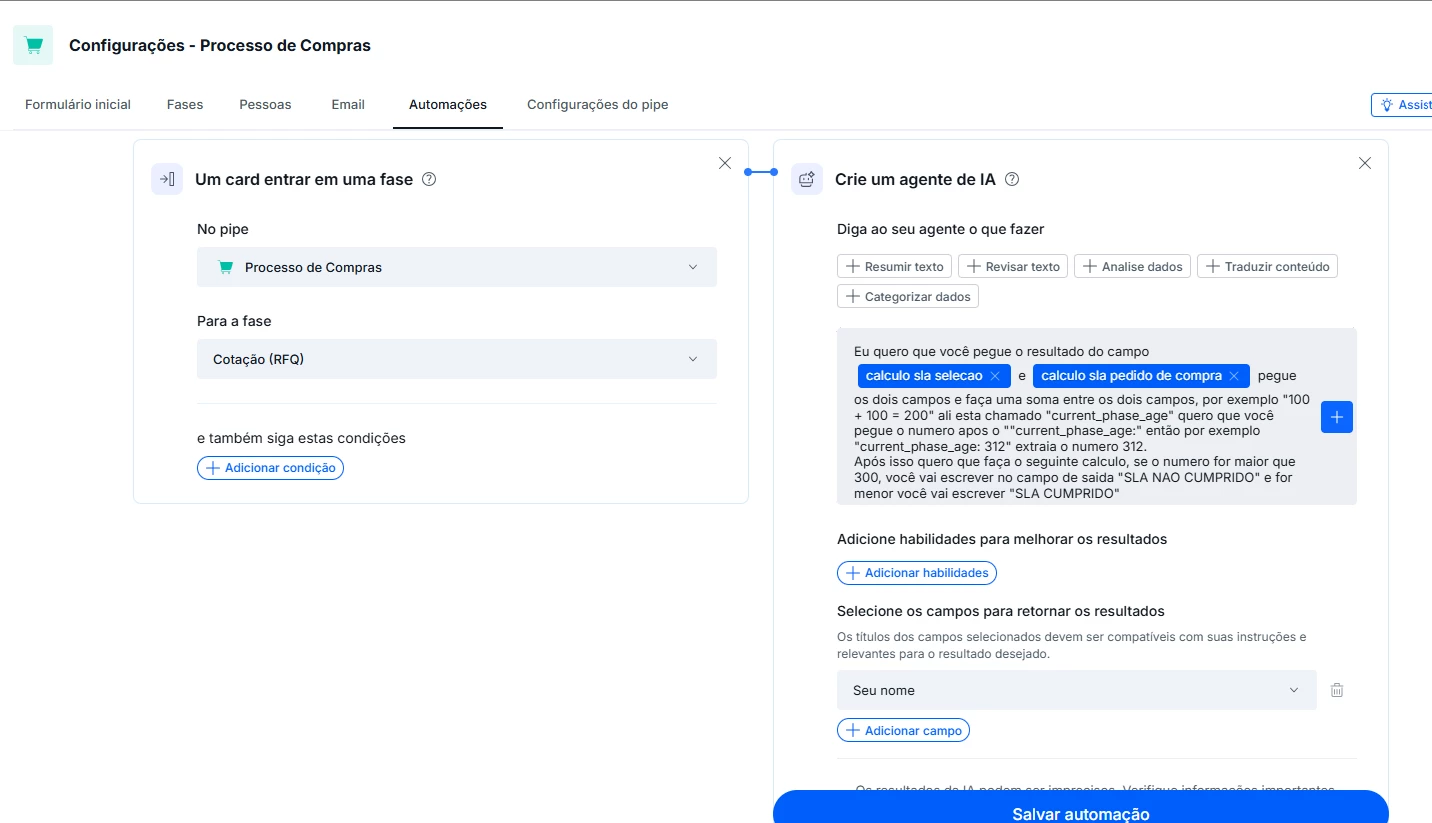Viewport: 1432px width, 823px height.
Task: Insert the "Traduzir conteúdo" prompt suggestion
Action: (x=1267, y=266)
